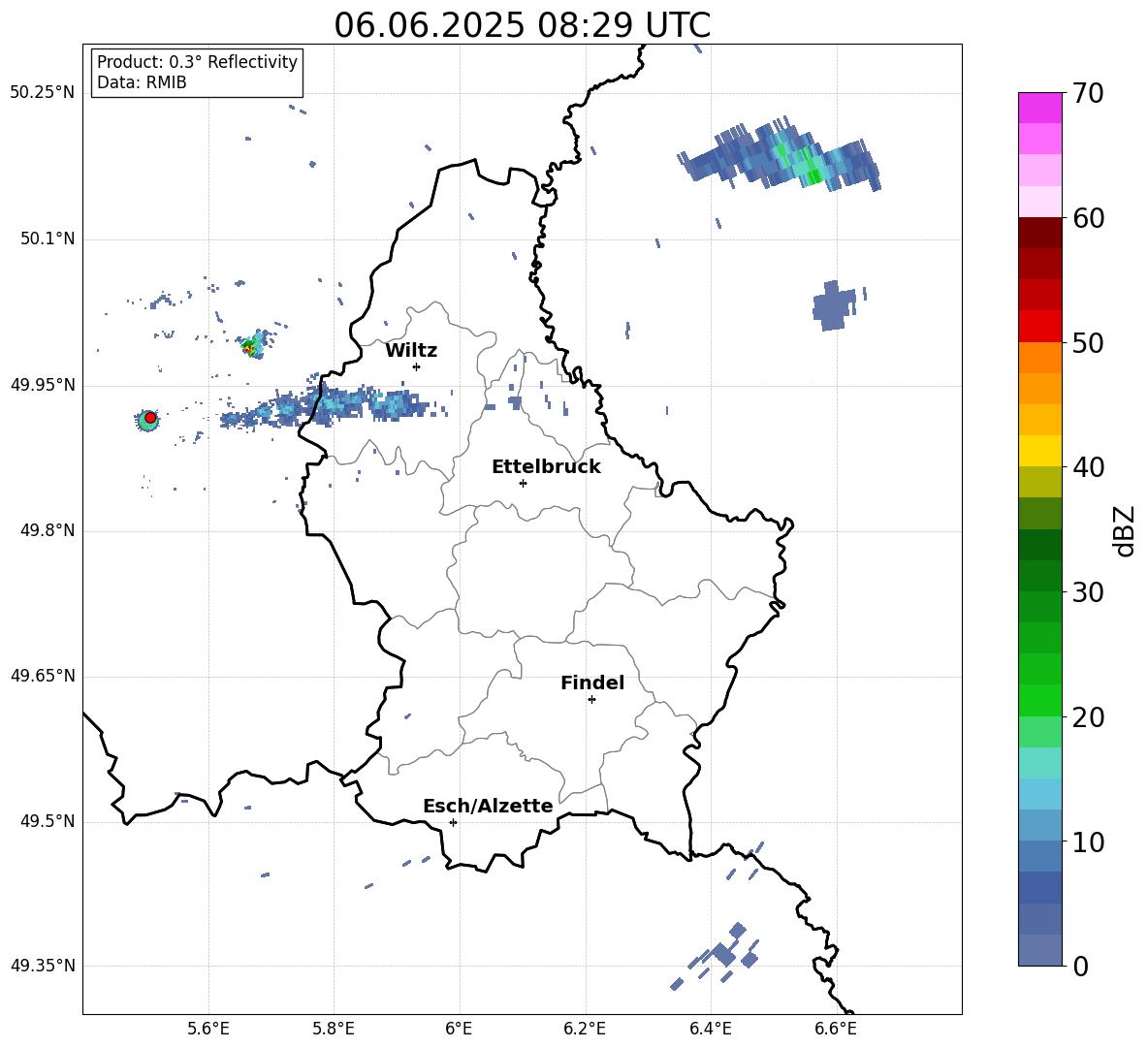Click the small colored echo cluster northwest of Wiltz
1148x1048 pixels.
click(254, 345)
